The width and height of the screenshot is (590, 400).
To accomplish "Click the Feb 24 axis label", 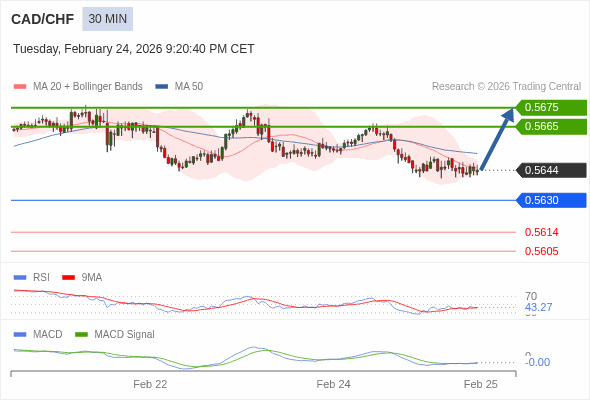I will 333,385.
